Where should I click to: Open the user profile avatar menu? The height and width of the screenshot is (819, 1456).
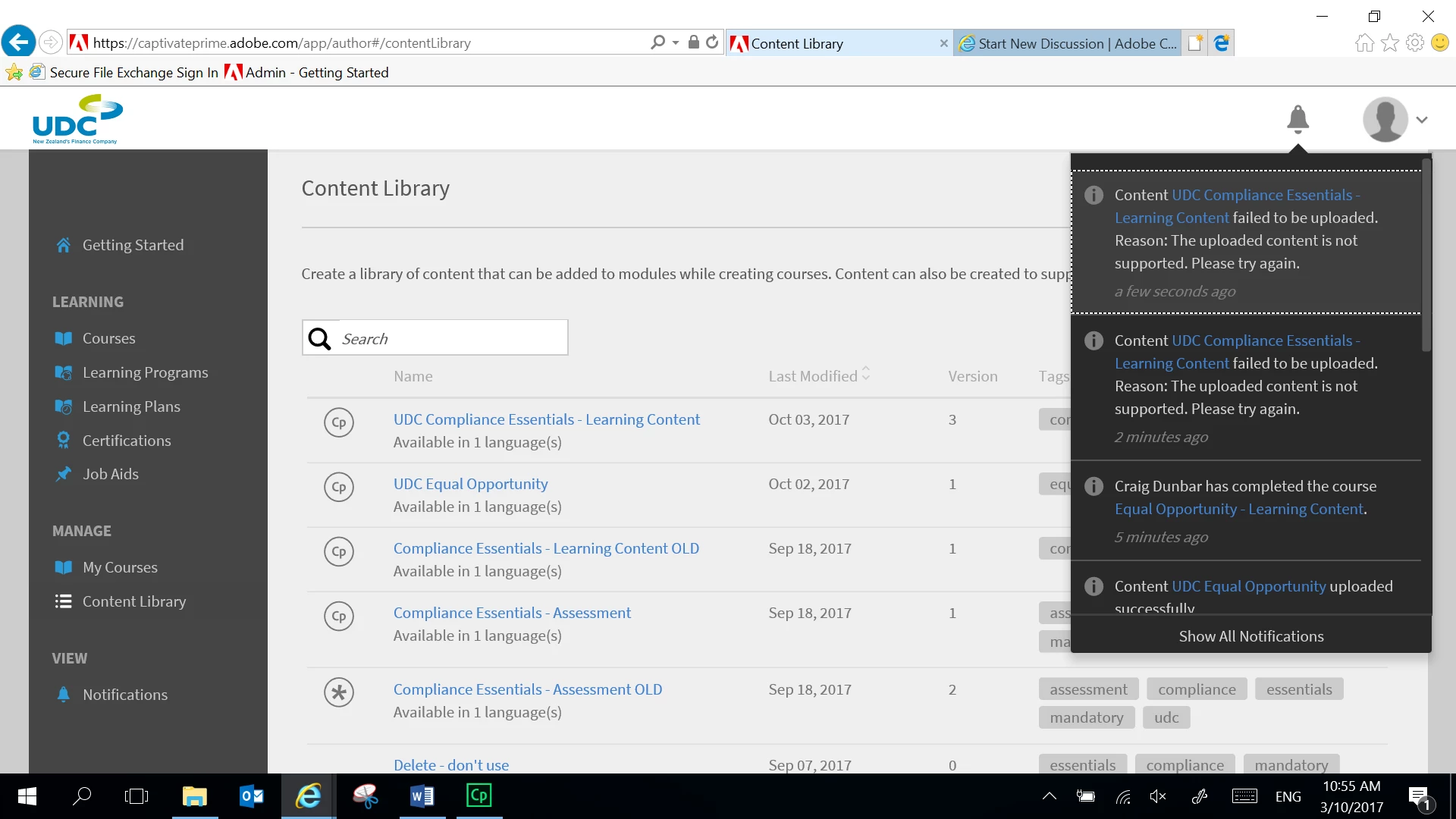tap(1385, 120)
